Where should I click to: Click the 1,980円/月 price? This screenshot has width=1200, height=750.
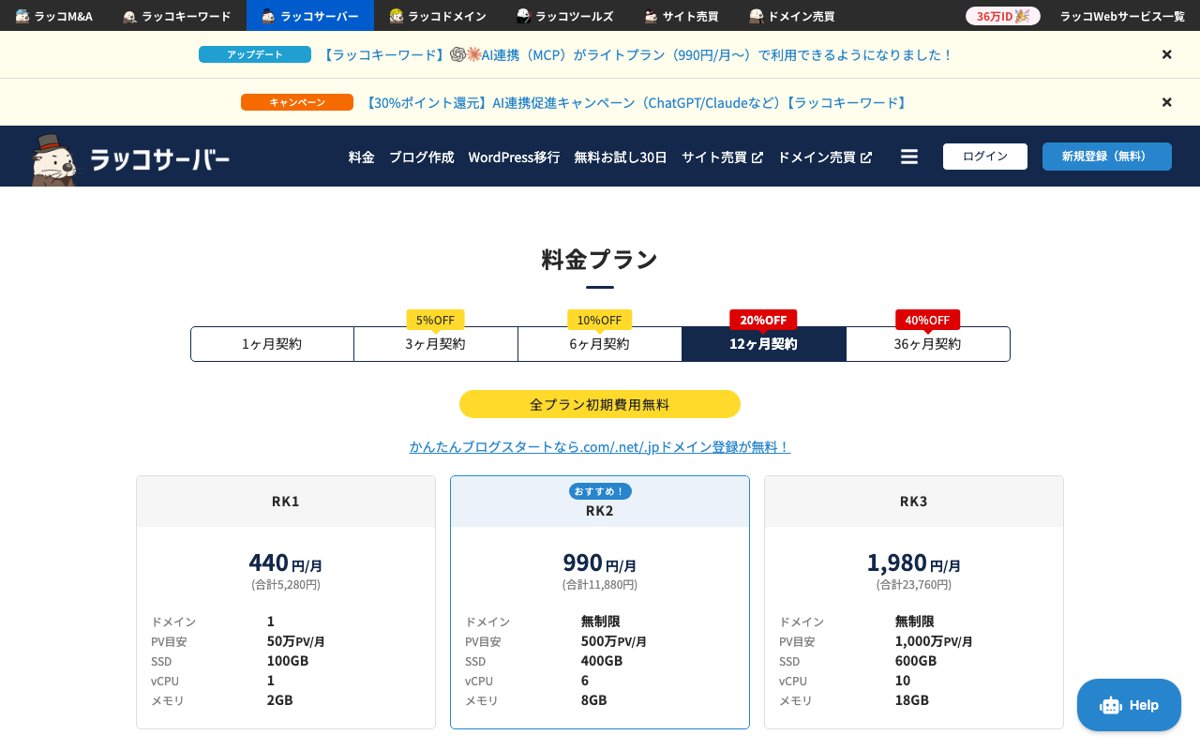pos(913,563)
